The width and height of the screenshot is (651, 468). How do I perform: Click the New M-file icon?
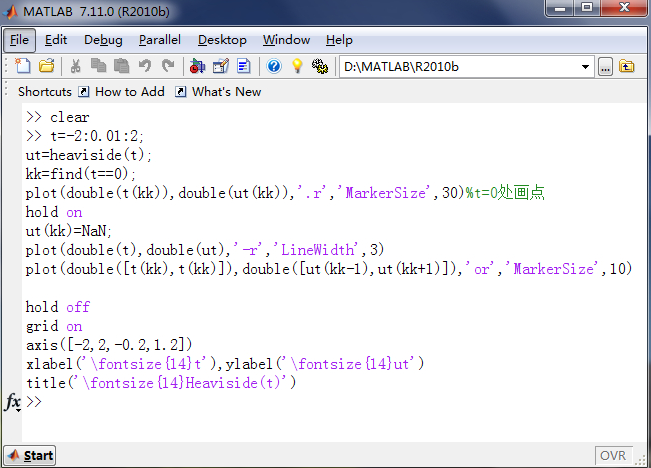point(22,66)
